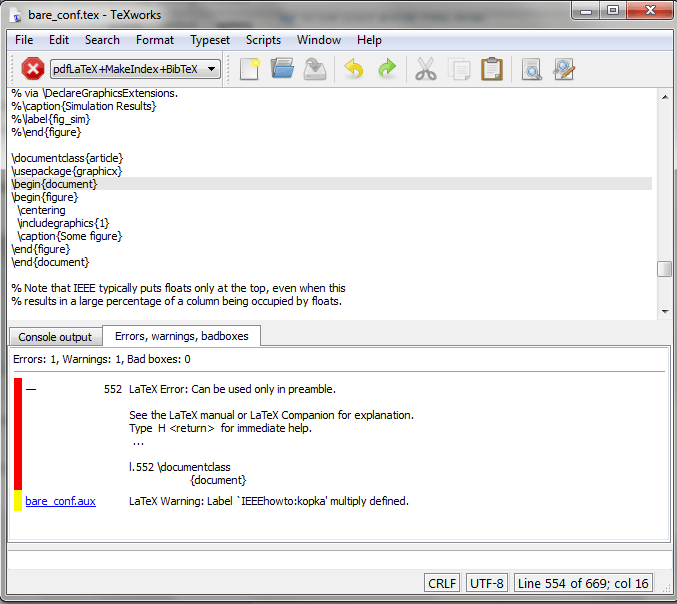Redo the last edit
This screenshot has height=604, width=677.
pyautogui.click(x=386, y=69)
